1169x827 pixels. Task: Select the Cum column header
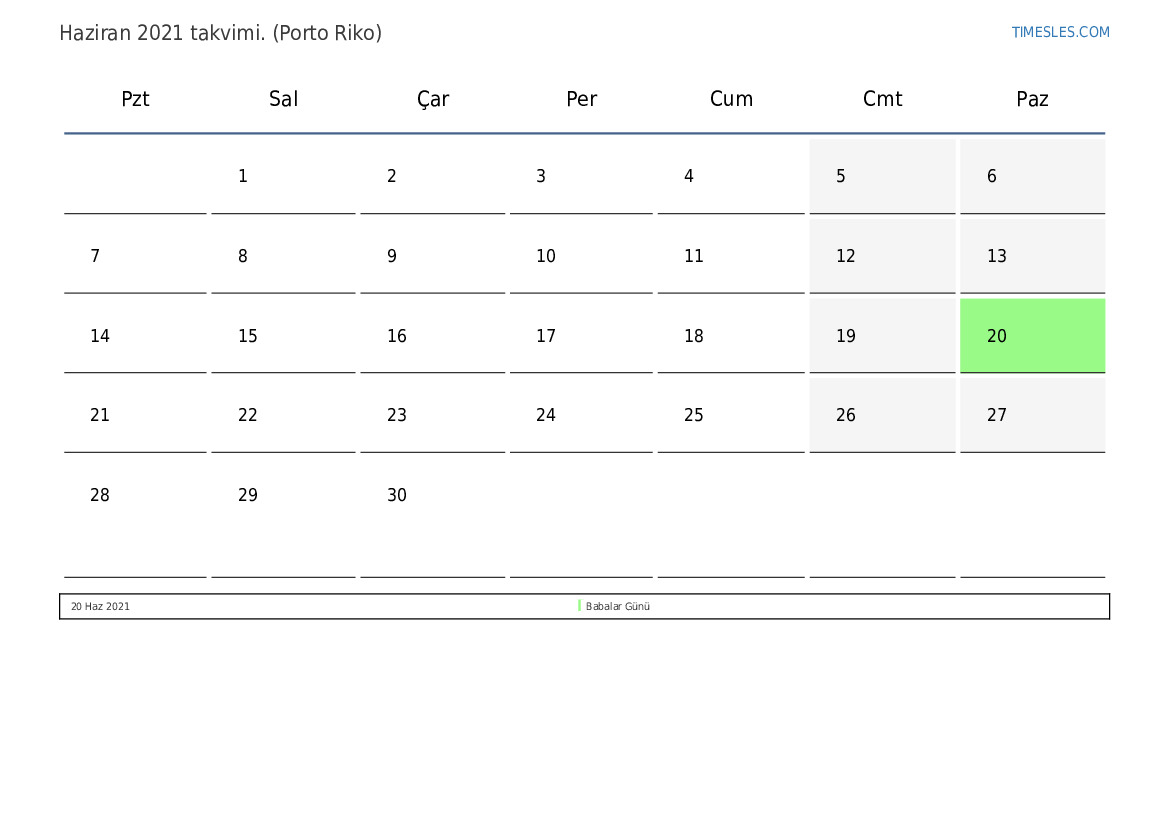(x=731, y=98)
